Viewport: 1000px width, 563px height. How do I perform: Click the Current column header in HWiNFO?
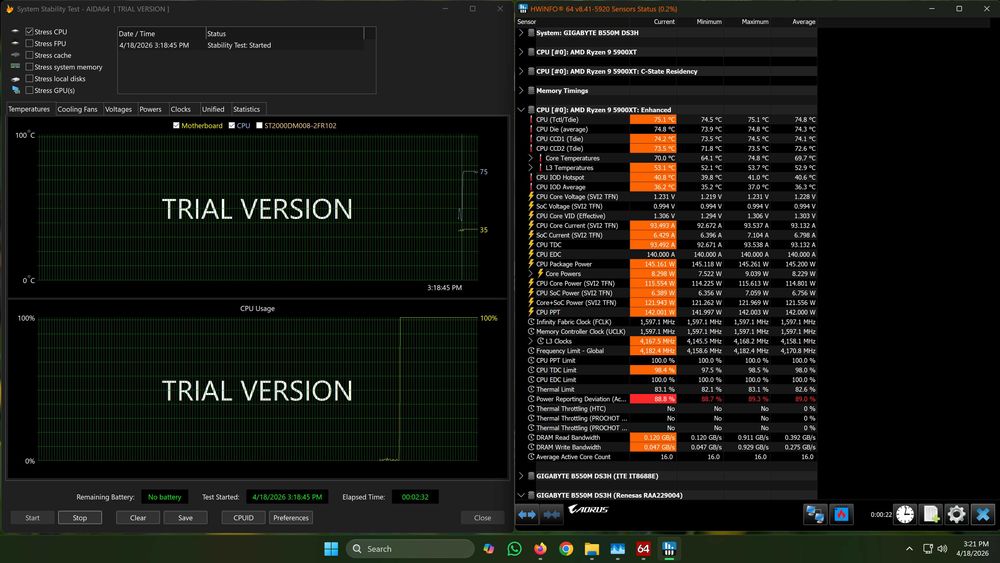coord(663,22)
